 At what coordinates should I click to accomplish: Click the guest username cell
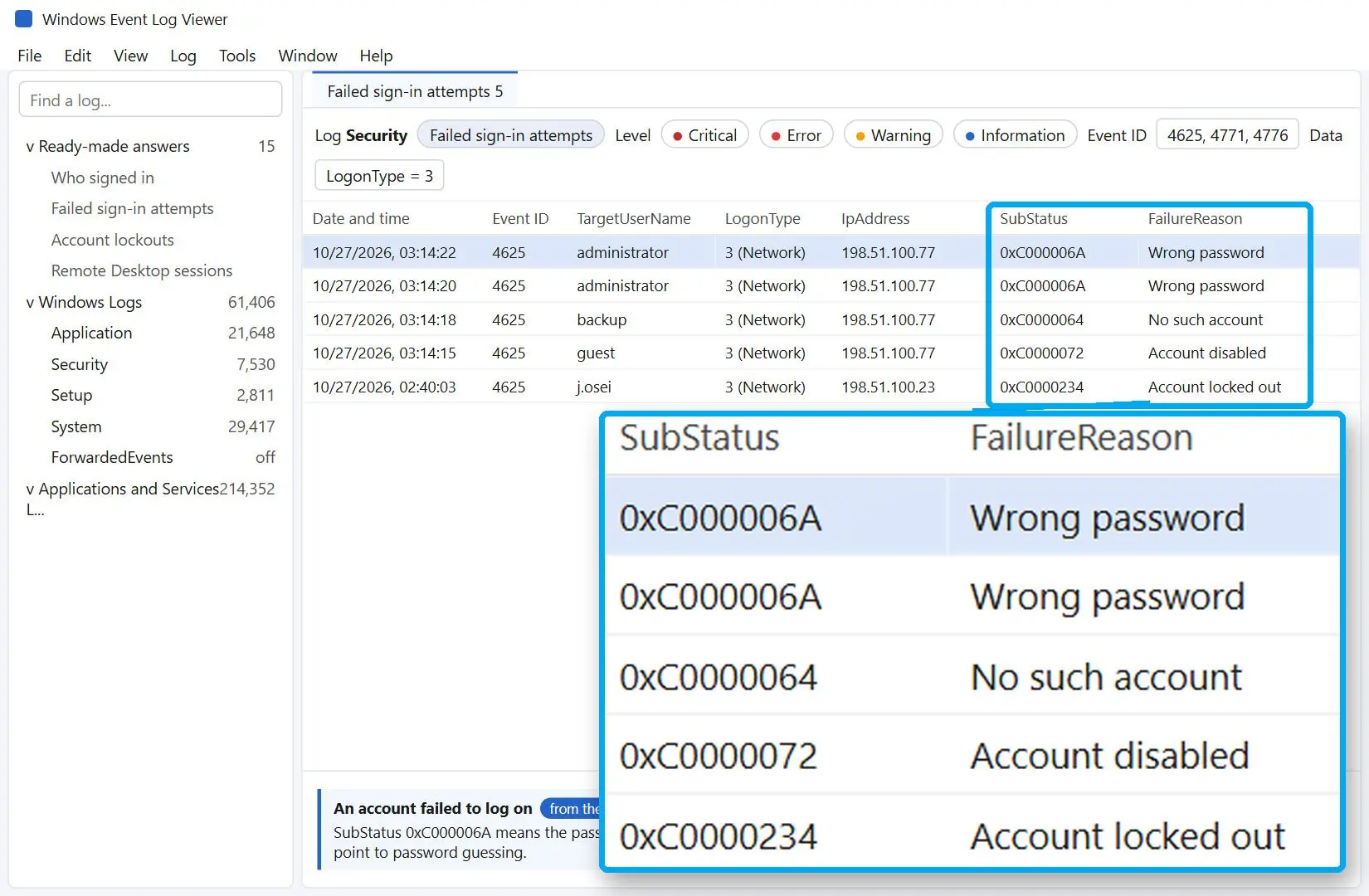(x=596, y=353)
